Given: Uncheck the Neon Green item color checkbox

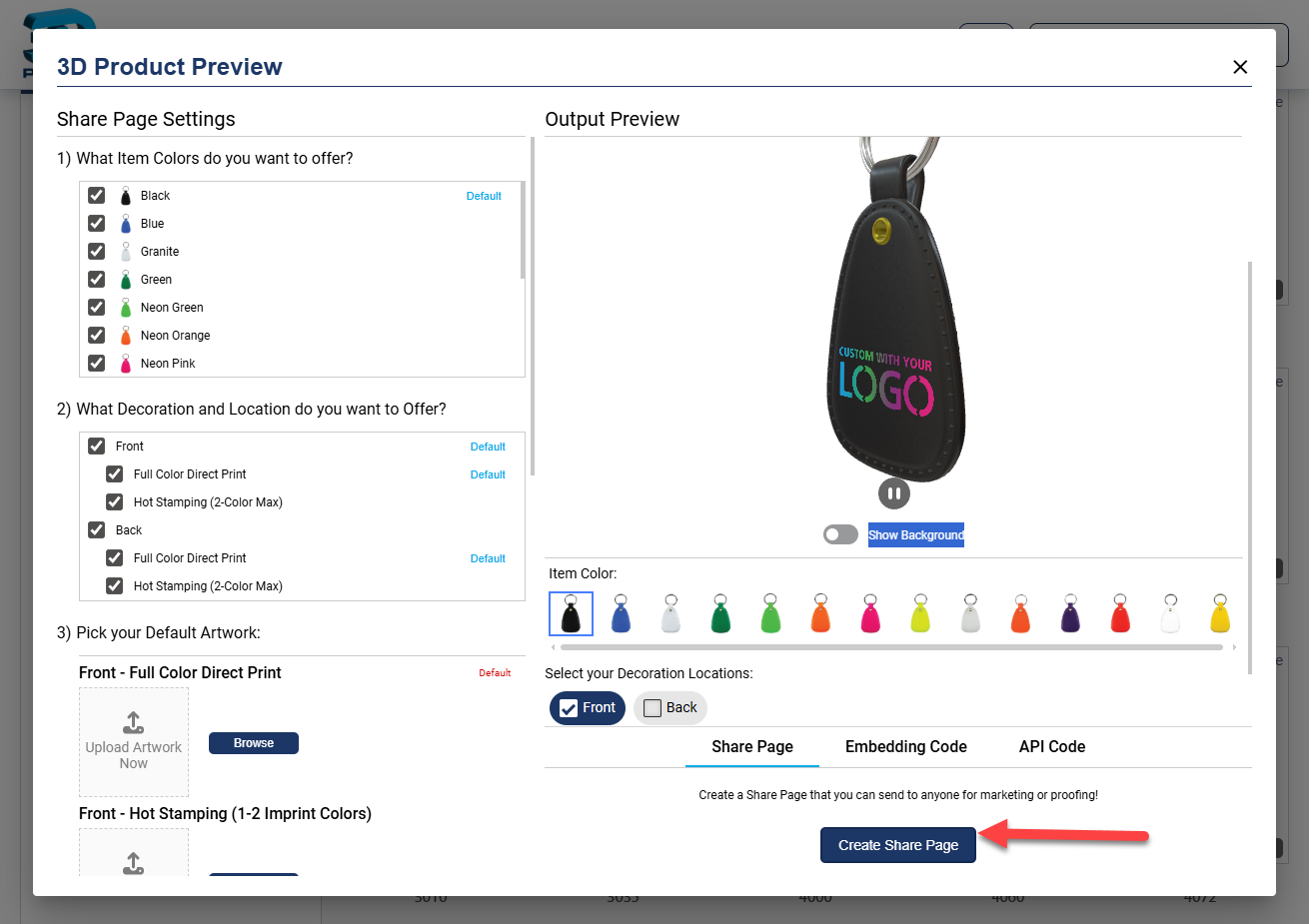Looking at the screenshot, I should pyautogui.click(x=97, y=308).
